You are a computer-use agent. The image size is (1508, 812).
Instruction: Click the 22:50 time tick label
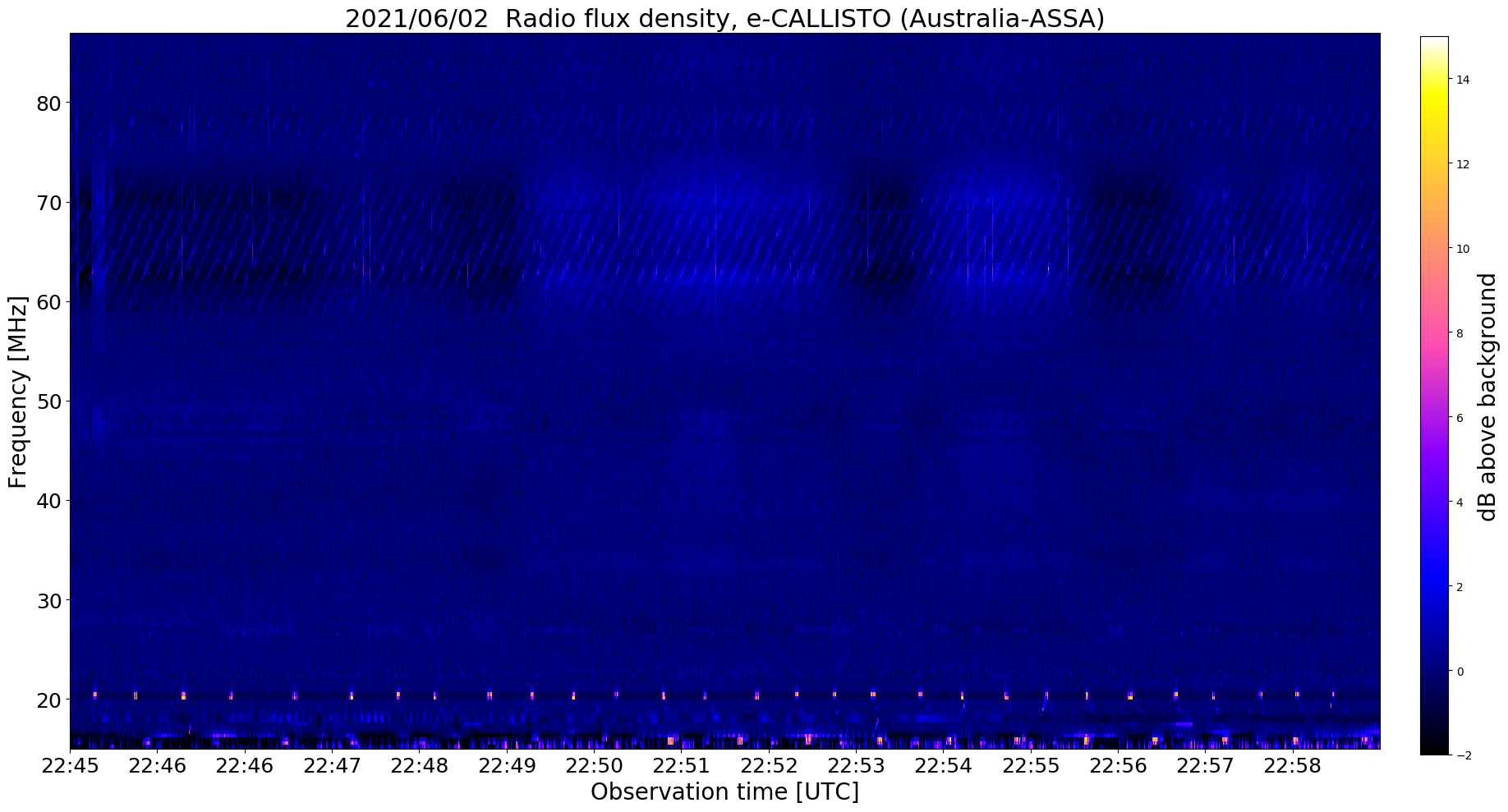(x=594, y=767)
